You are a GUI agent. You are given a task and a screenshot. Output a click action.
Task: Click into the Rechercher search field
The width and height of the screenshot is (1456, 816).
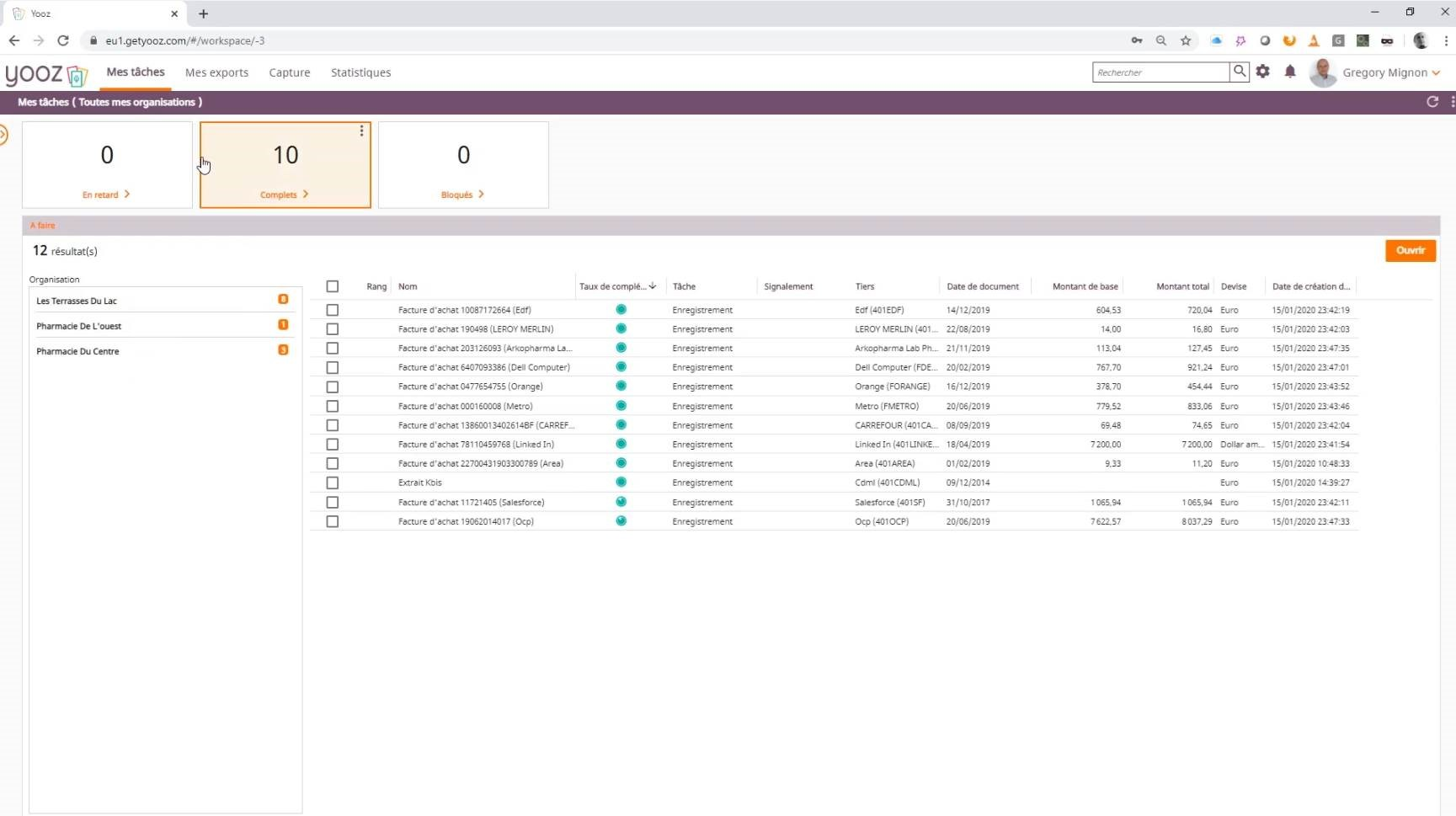click(1160, 72)
